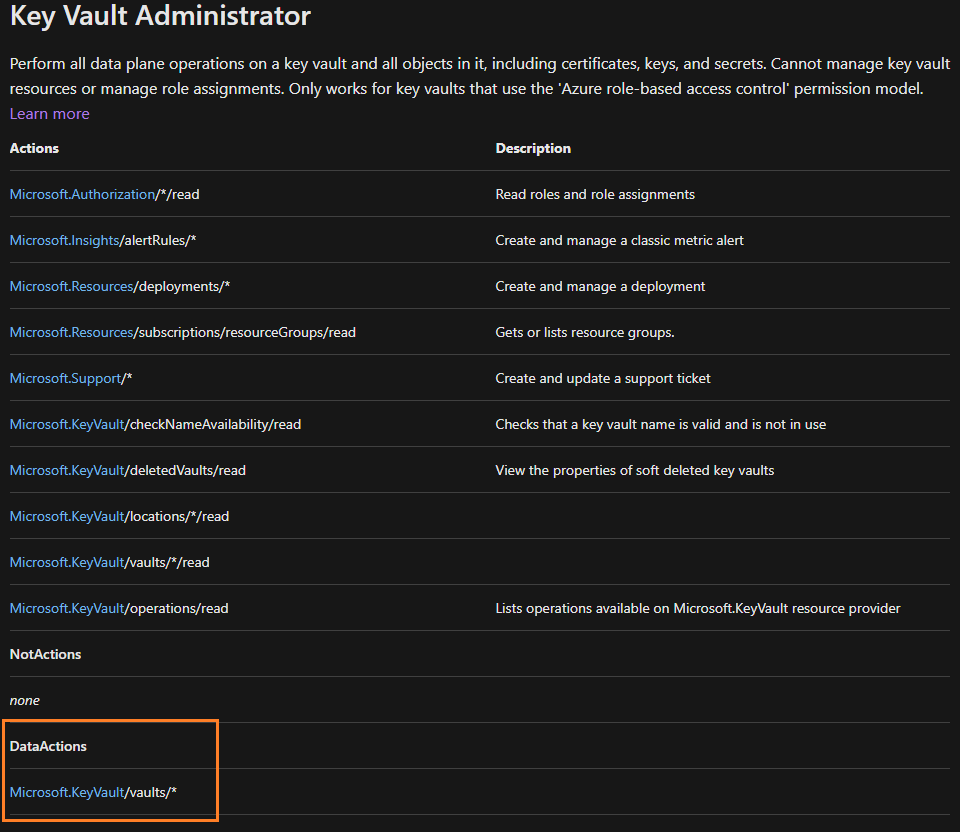Screen dimensions: 960x832
Task: Open the Learn more link
Action: tap(49, 114)
